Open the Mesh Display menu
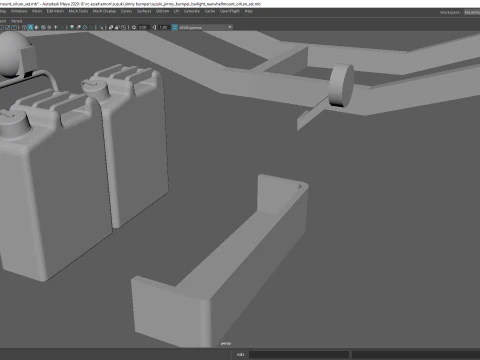The height and width of the screenshot is (360, 480). 104,11
